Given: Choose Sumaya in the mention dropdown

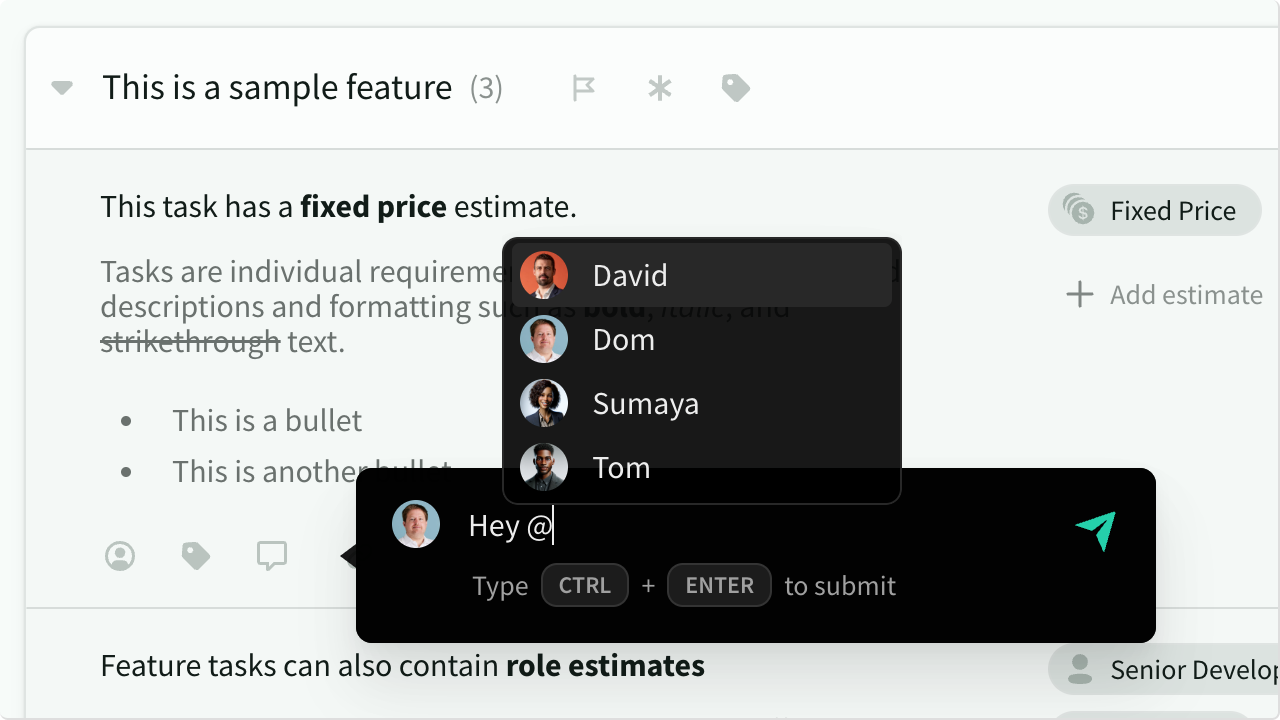Looking at the screenshot, I should coord(702,404).
